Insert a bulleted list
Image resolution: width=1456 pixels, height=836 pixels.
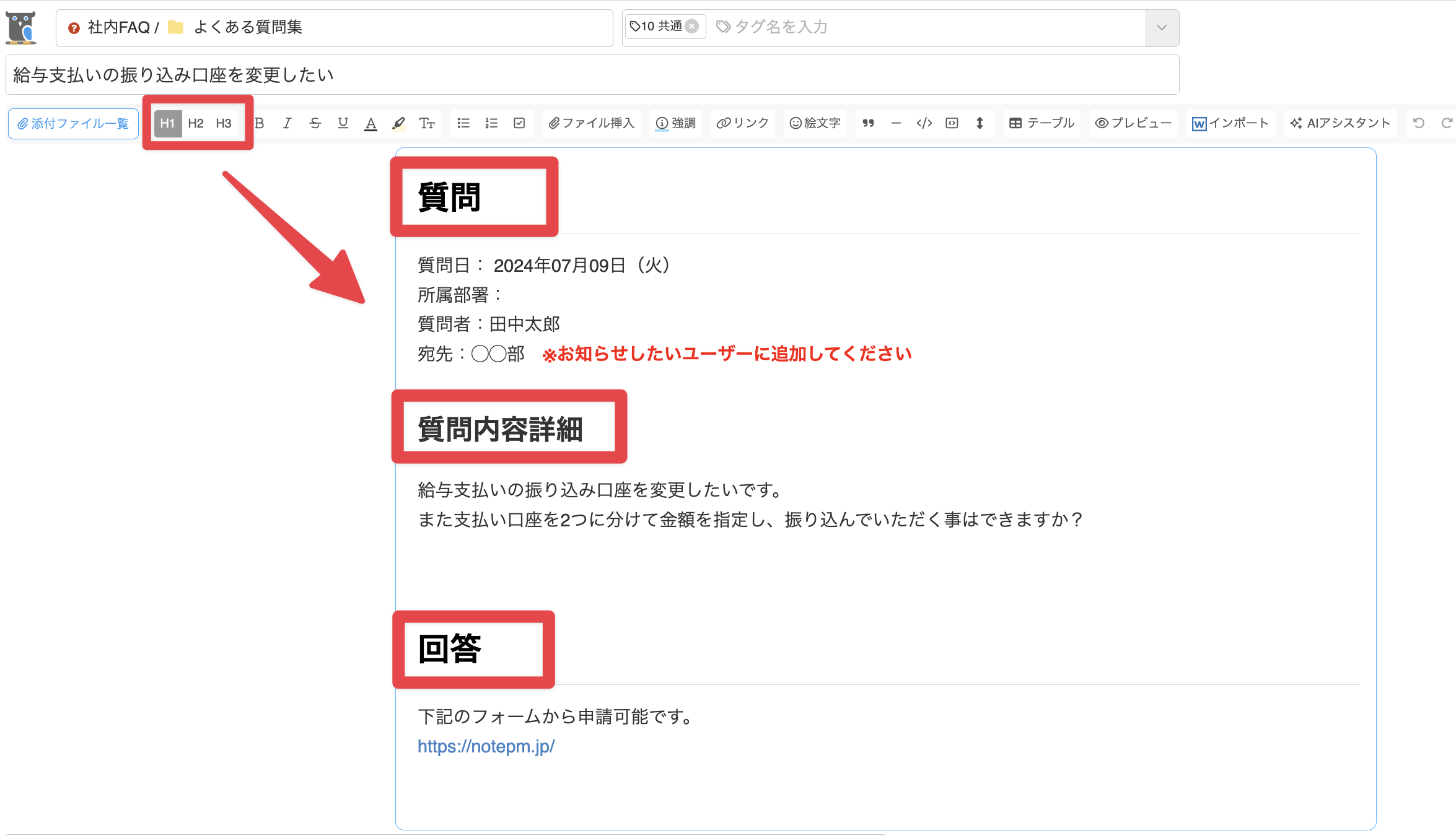(463, 123)
